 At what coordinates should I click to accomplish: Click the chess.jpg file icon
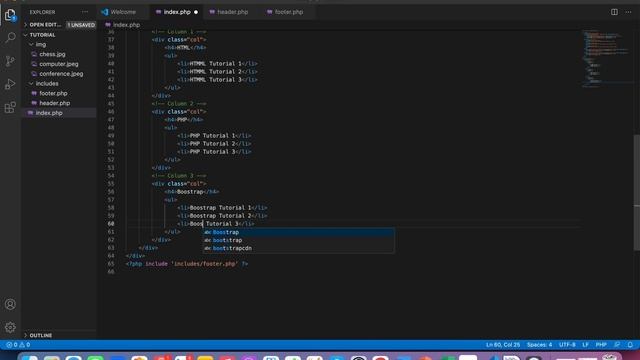[34, 54]
